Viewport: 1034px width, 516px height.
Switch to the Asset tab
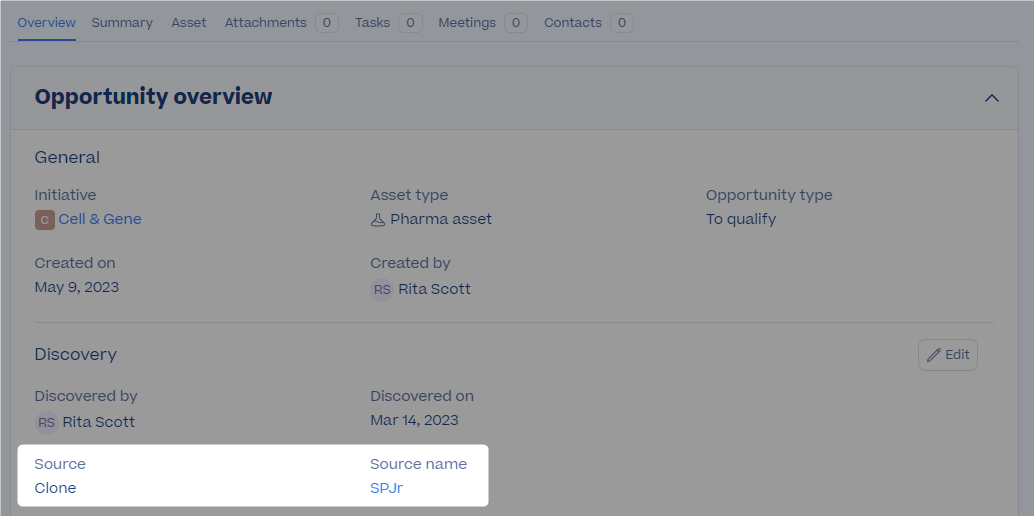[x=189, y=23]
